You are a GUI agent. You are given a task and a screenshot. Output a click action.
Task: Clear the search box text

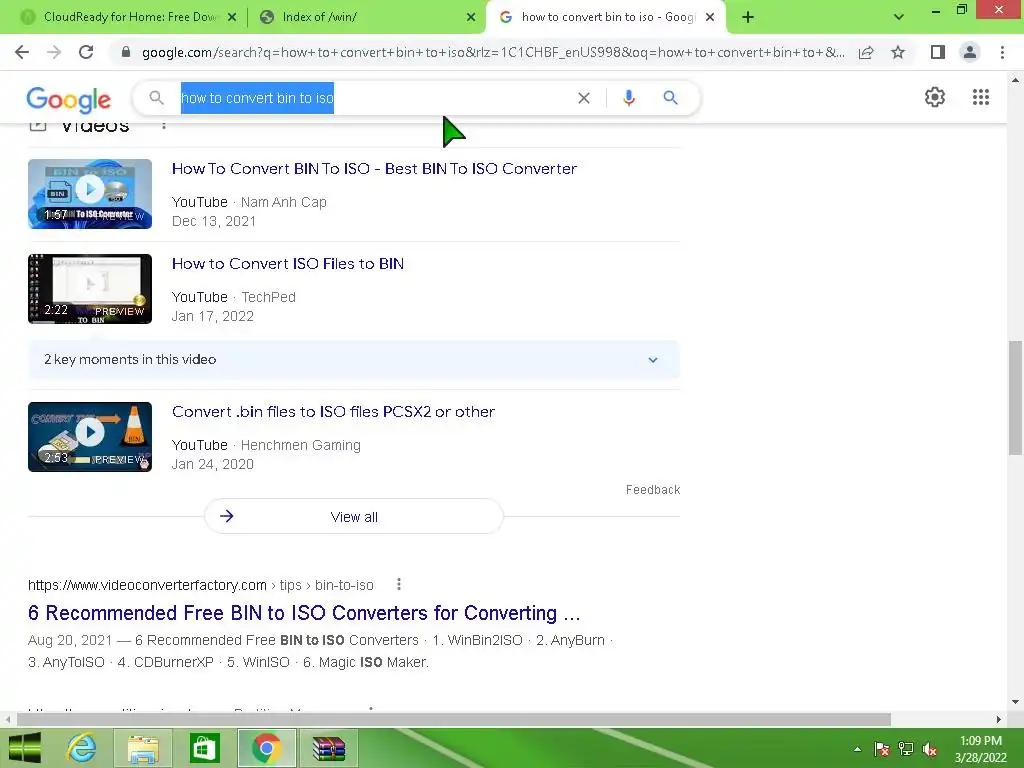[584, 98]
